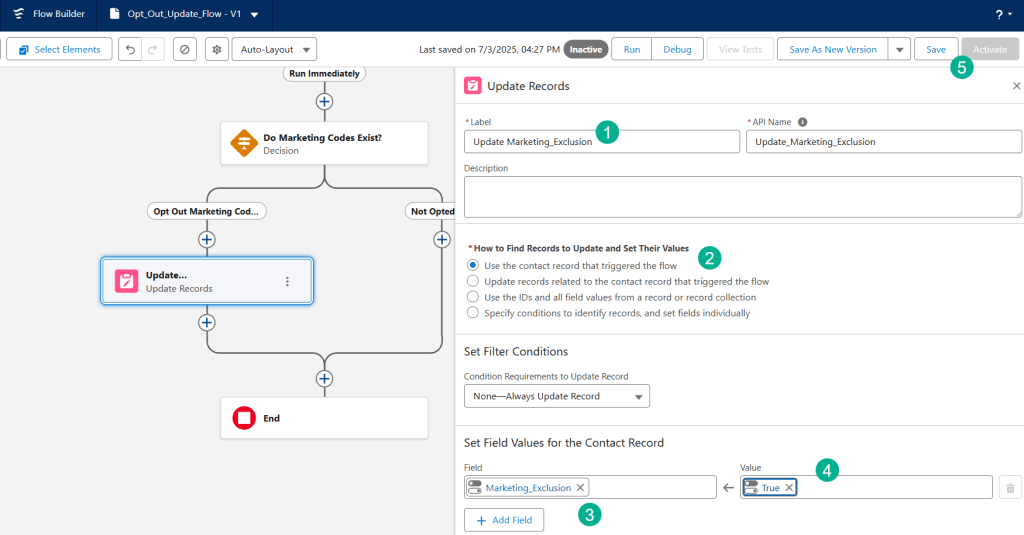
Task: Open the Auto-Layout dropdown
Action: [274, 49]
